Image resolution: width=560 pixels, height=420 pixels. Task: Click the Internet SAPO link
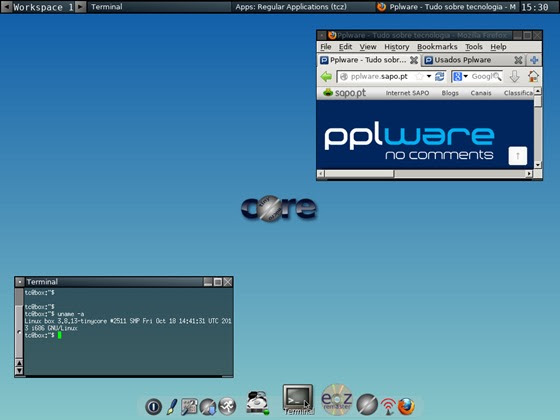coord(407,93)
